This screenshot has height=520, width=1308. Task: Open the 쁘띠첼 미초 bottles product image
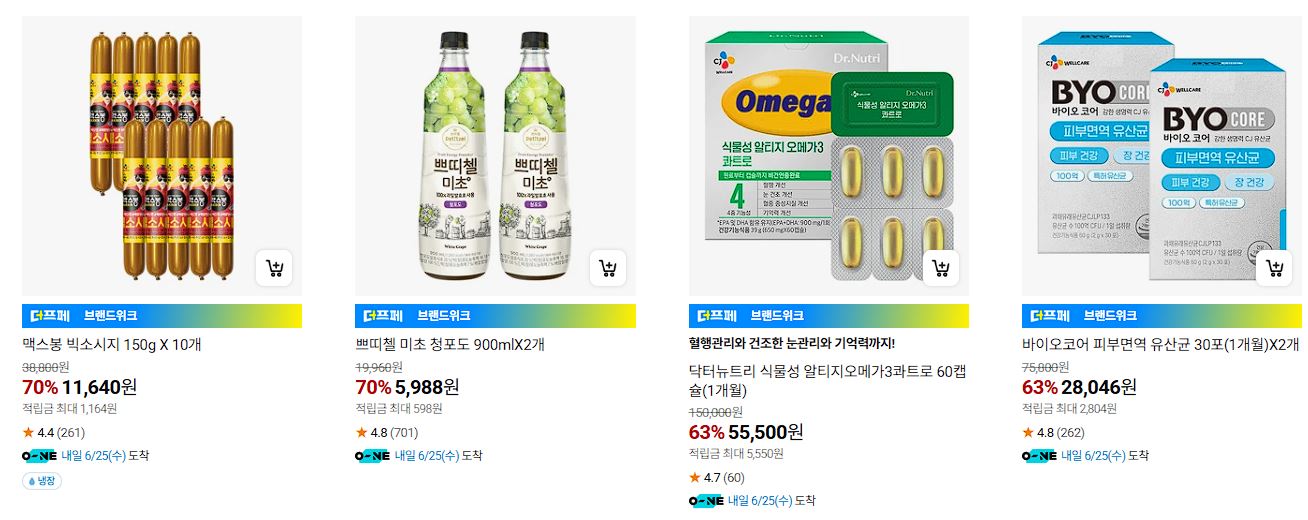coord(495,156)
